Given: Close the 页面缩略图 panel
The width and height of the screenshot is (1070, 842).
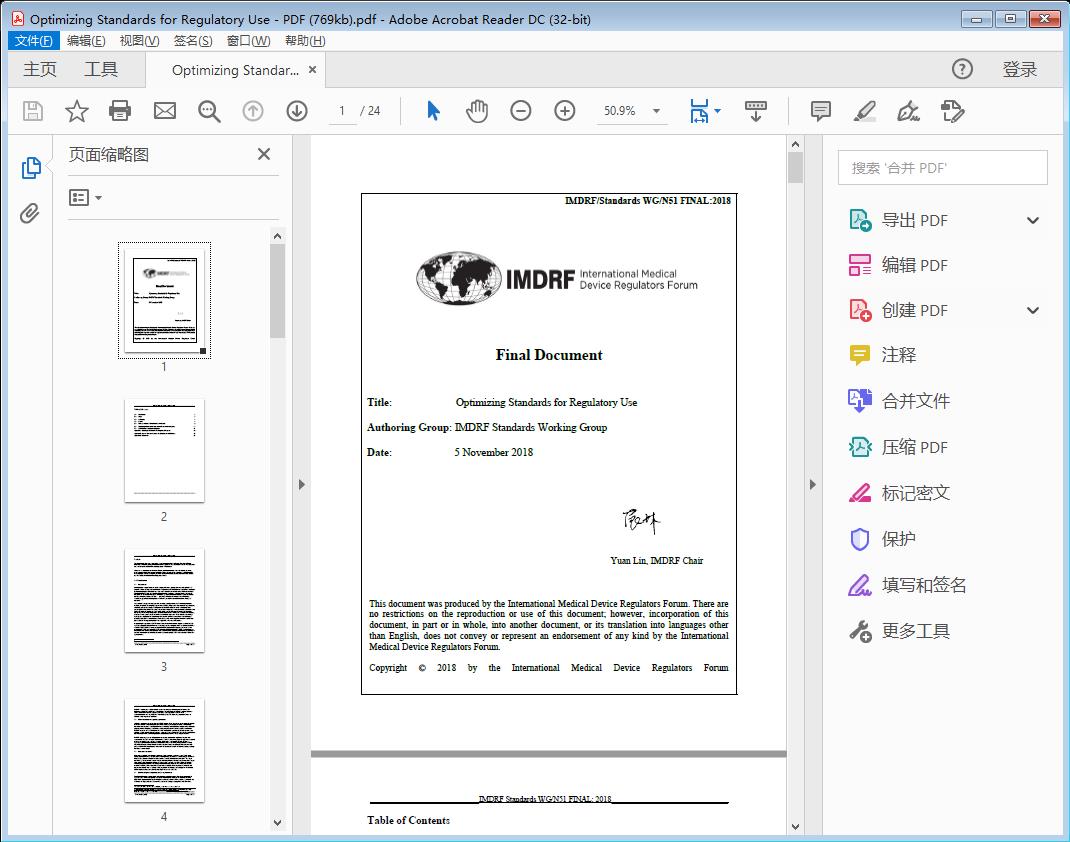Looking at the screenshot, I should pos(264,154).
